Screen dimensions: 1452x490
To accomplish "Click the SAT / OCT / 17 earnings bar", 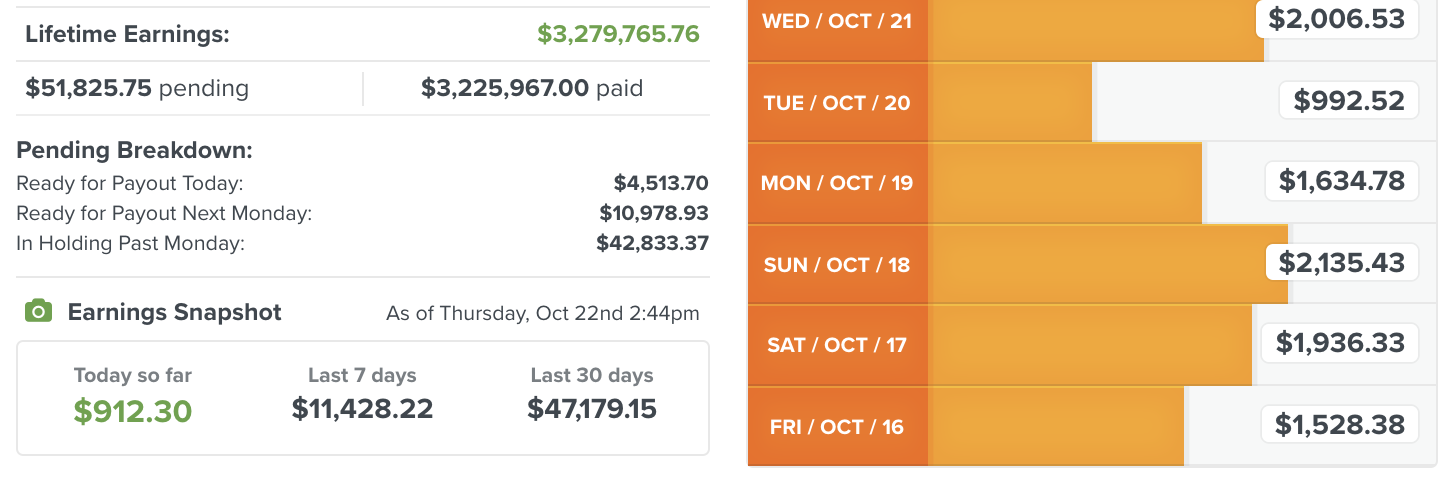I will coord(1090,345).
